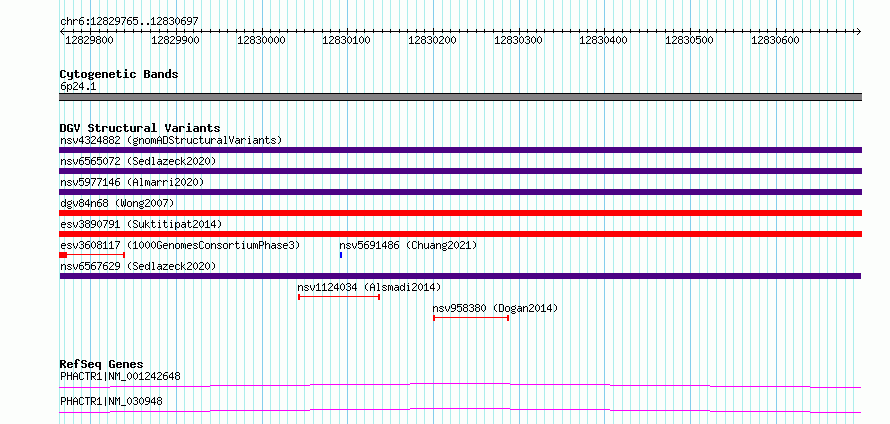Click the red bar for dgv84n68
890x424 pixels.
coord(460,213)
